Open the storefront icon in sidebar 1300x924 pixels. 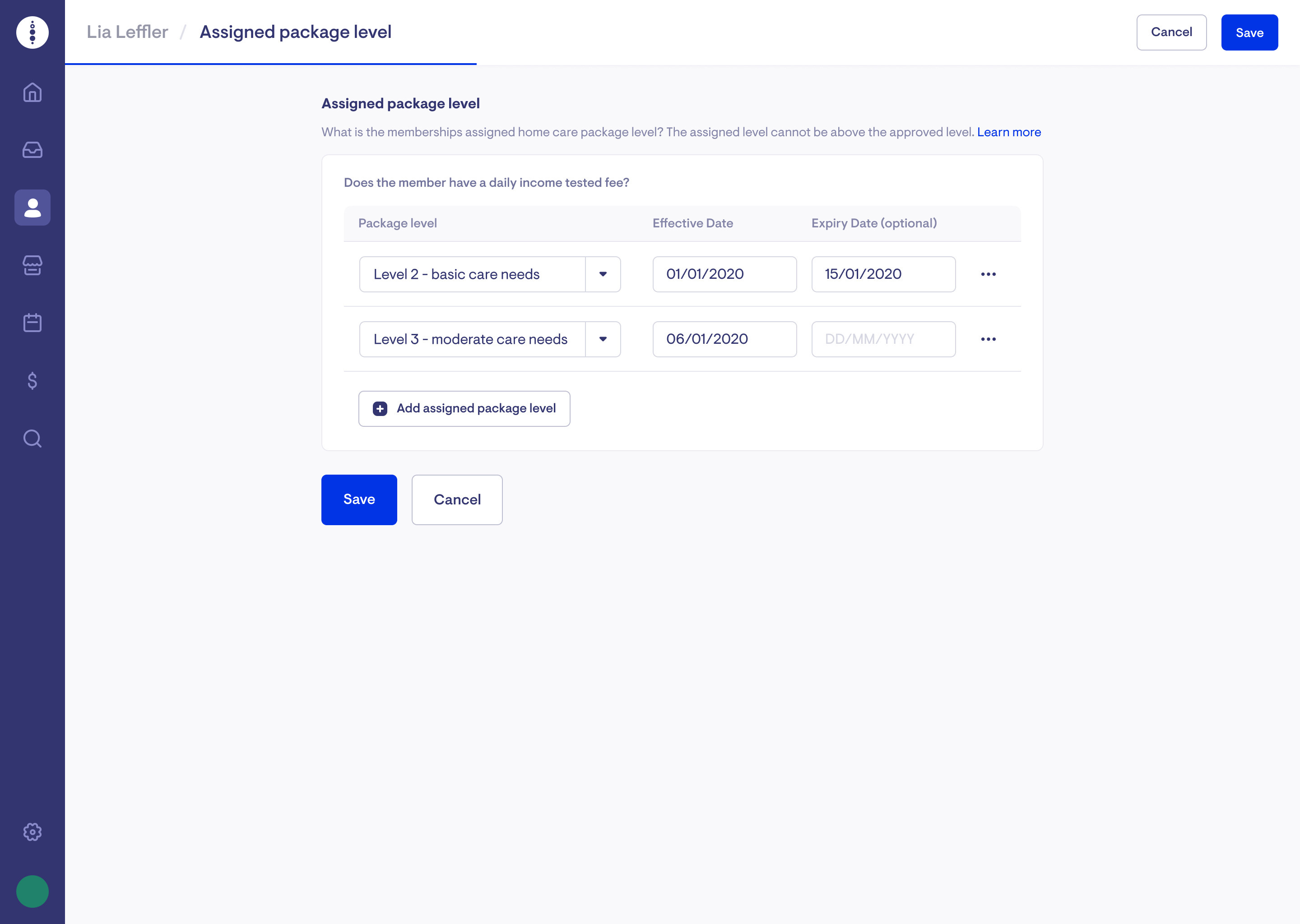(32, 265)
